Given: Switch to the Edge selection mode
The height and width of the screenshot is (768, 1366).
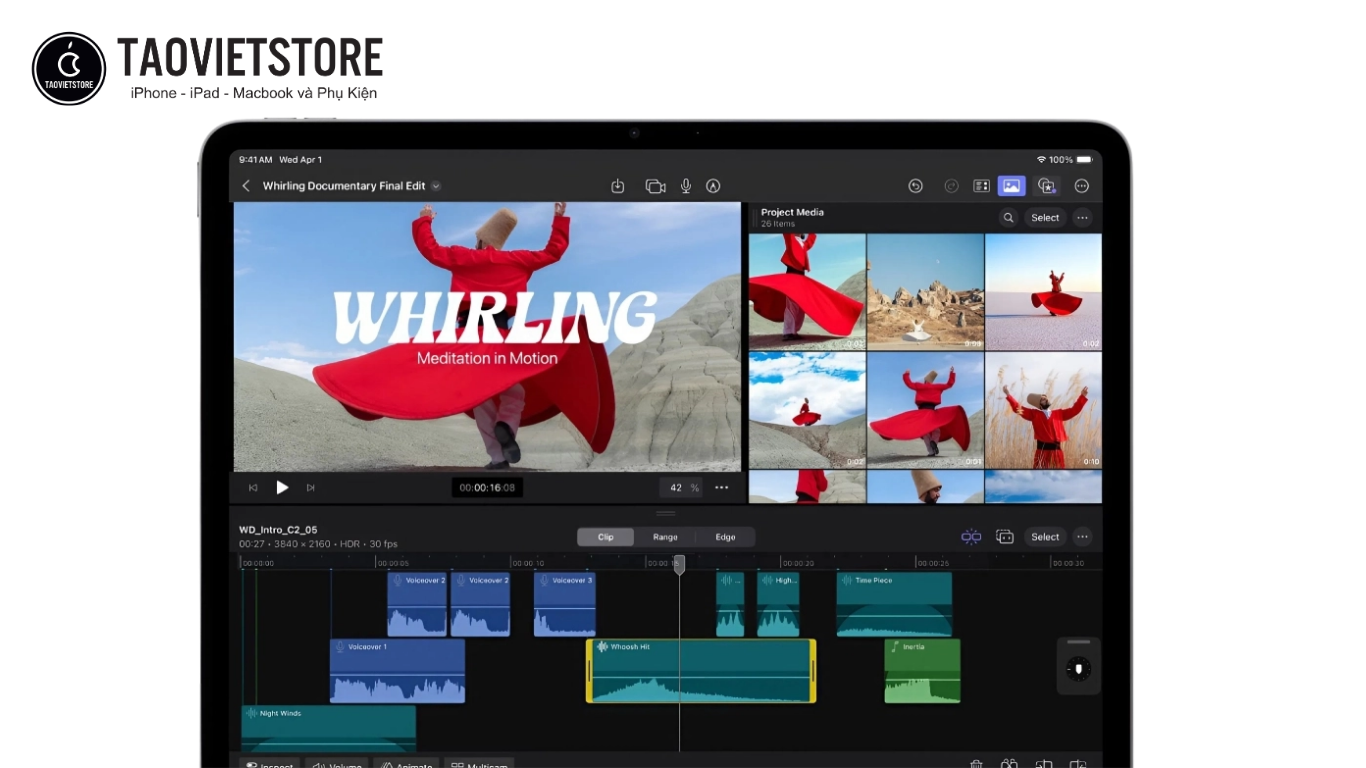Looking at the screenshot, I should click(x=725, y=537).
